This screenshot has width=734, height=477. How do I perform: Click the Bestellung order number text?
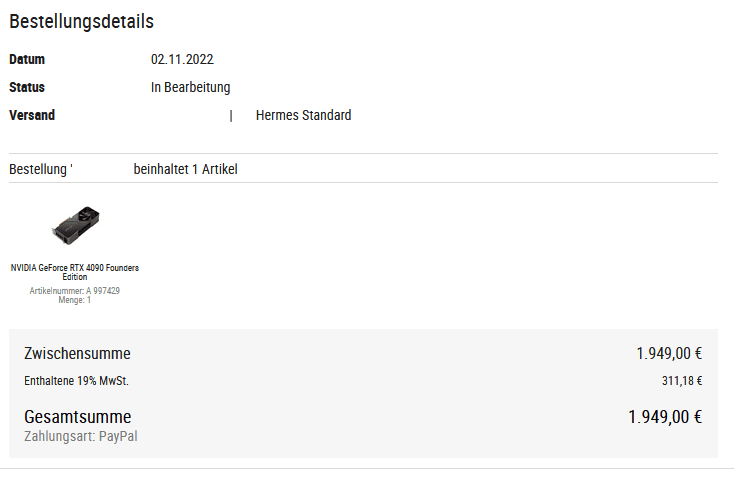(41, 169)
